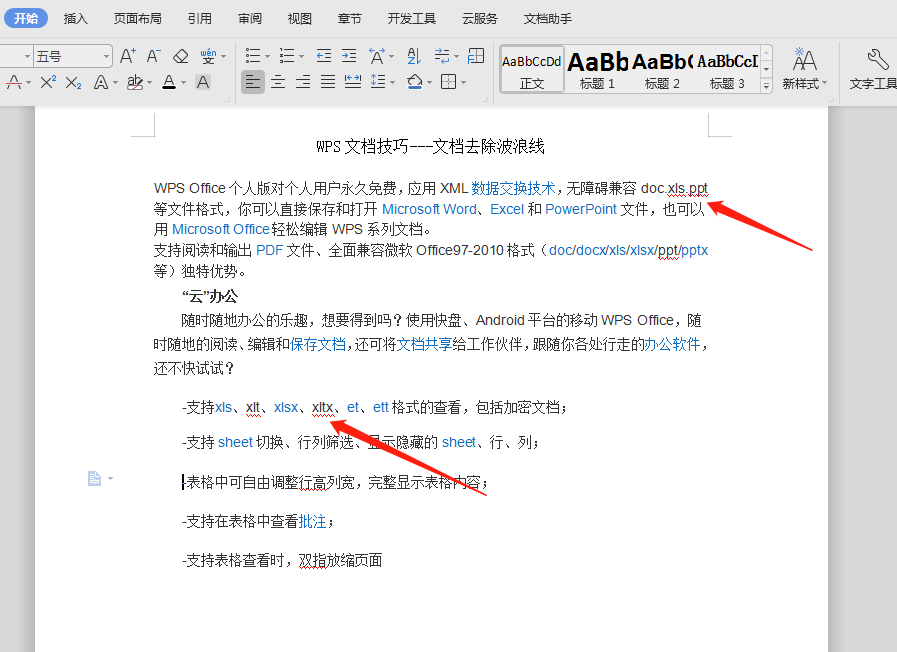This screenshot has height=652, width=897.
Task: Open the font name dropdown arrow
Action: coord(27,56)
